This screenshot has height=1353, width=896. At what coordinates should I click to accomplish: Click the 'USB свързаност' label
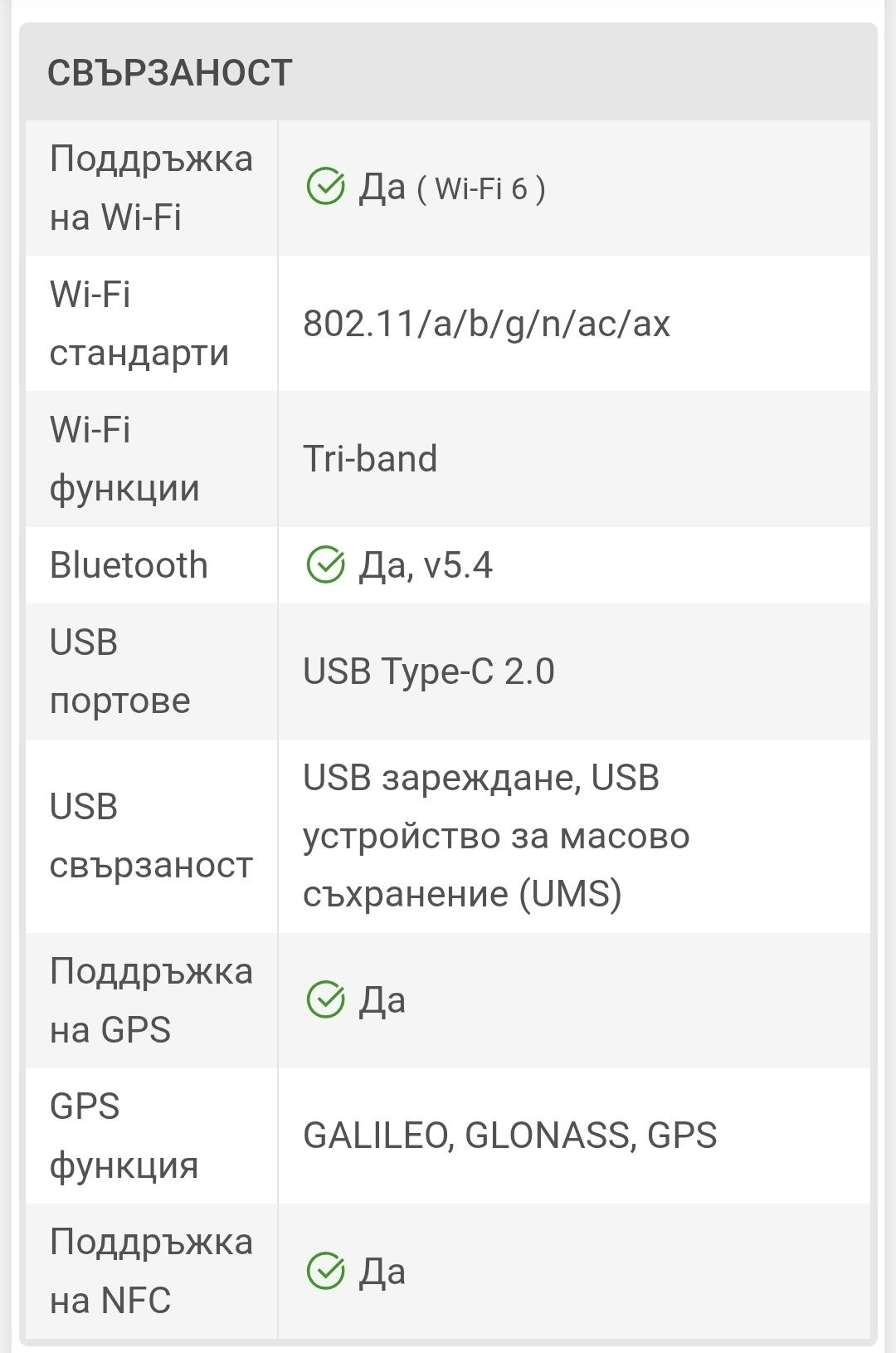(x=151, y=836)
